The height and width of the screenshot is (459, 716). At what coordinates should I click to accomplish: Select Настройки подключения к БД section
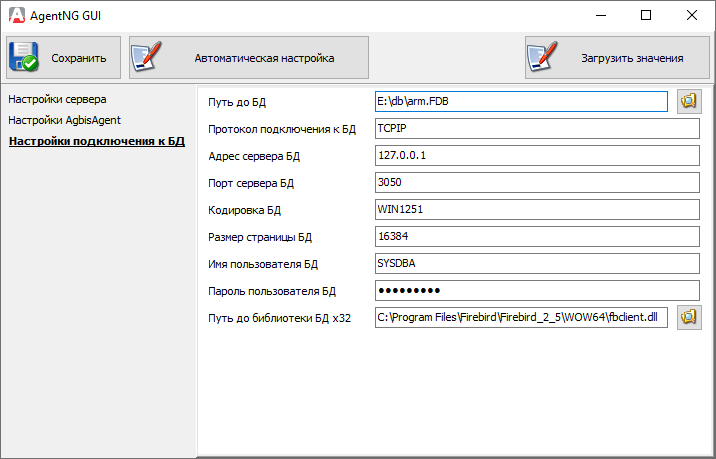click(96, 142)
